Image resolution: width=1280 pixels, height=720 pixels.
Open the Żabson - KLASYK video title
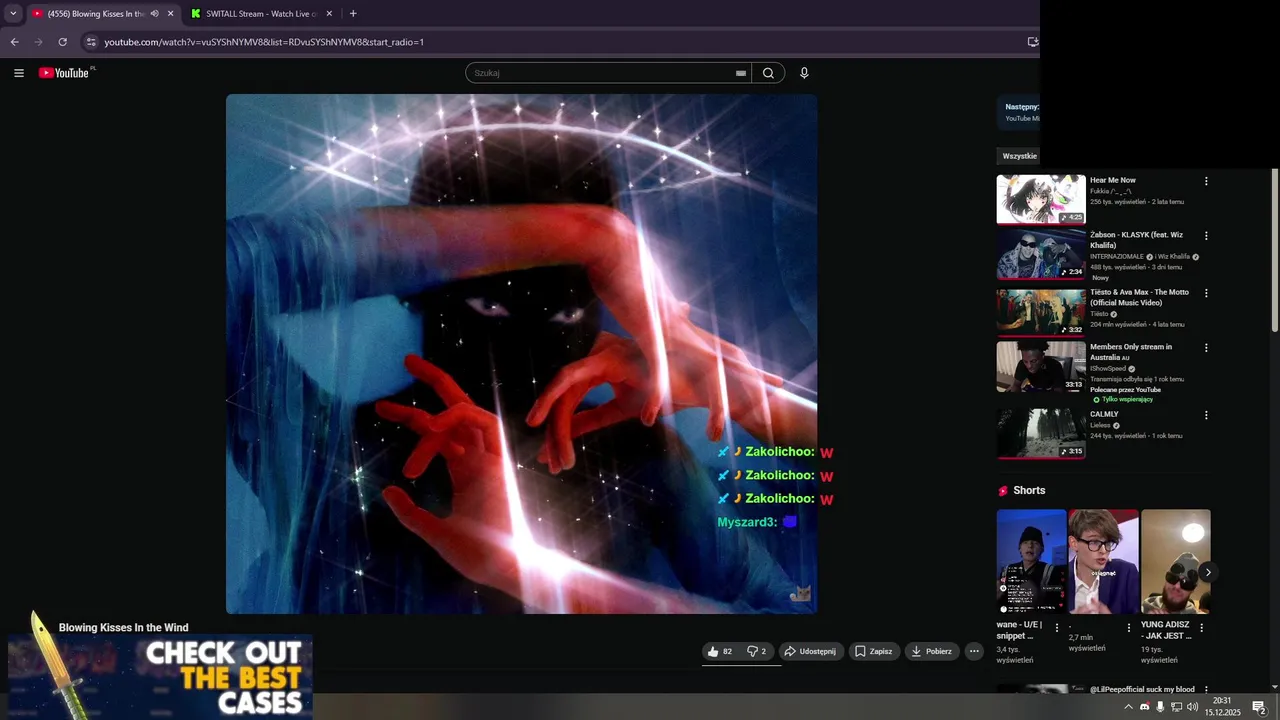1136,240
